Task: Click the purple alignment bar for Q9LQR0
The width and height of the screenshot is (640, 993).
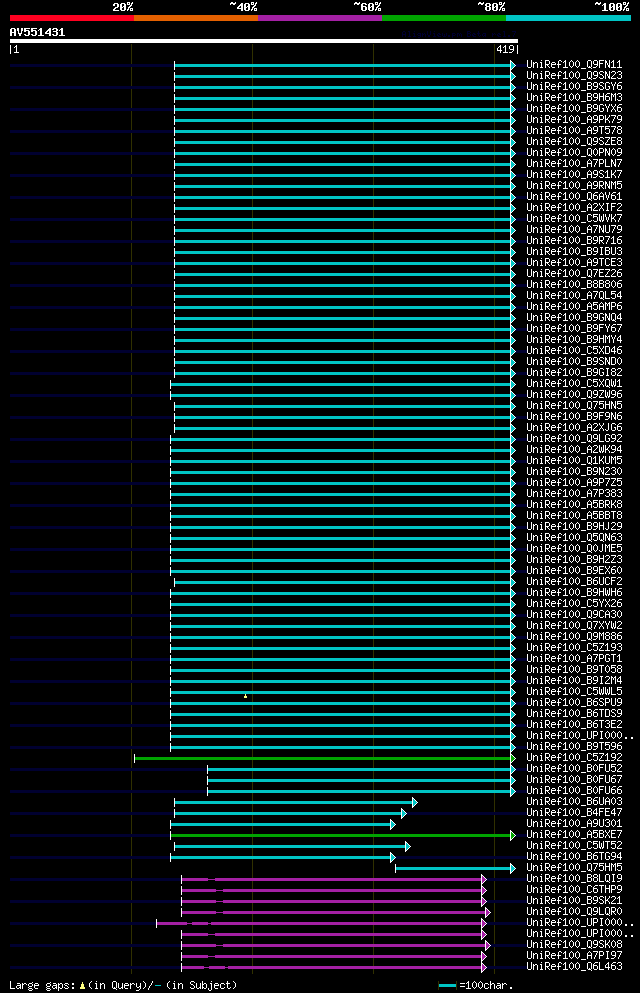Action: pyautogui.click(x=336, y=913)
